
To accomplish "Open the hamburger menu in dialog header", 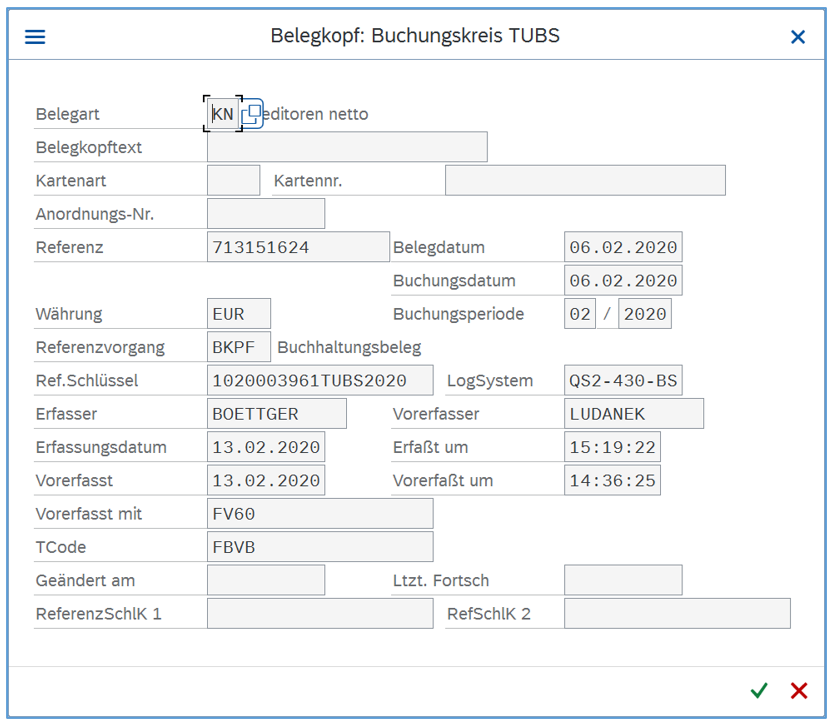I will pos(35,37).
